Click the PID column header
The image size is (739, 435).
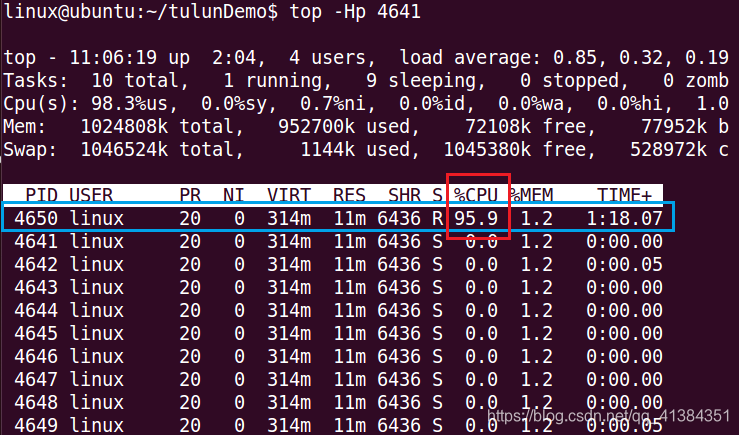pos(41,195)
